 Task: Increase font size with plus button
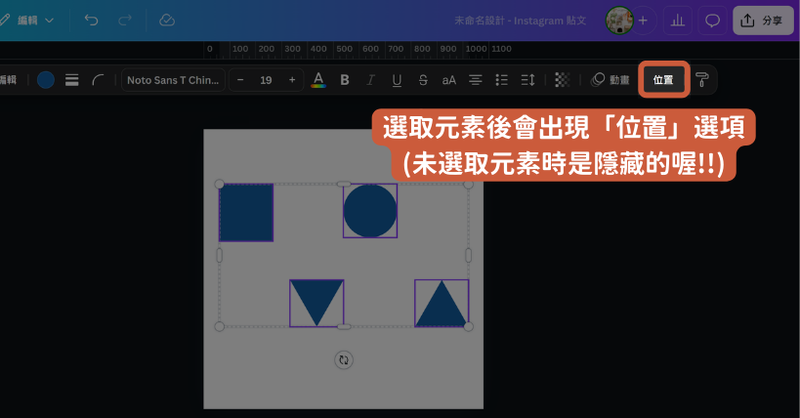292,80
